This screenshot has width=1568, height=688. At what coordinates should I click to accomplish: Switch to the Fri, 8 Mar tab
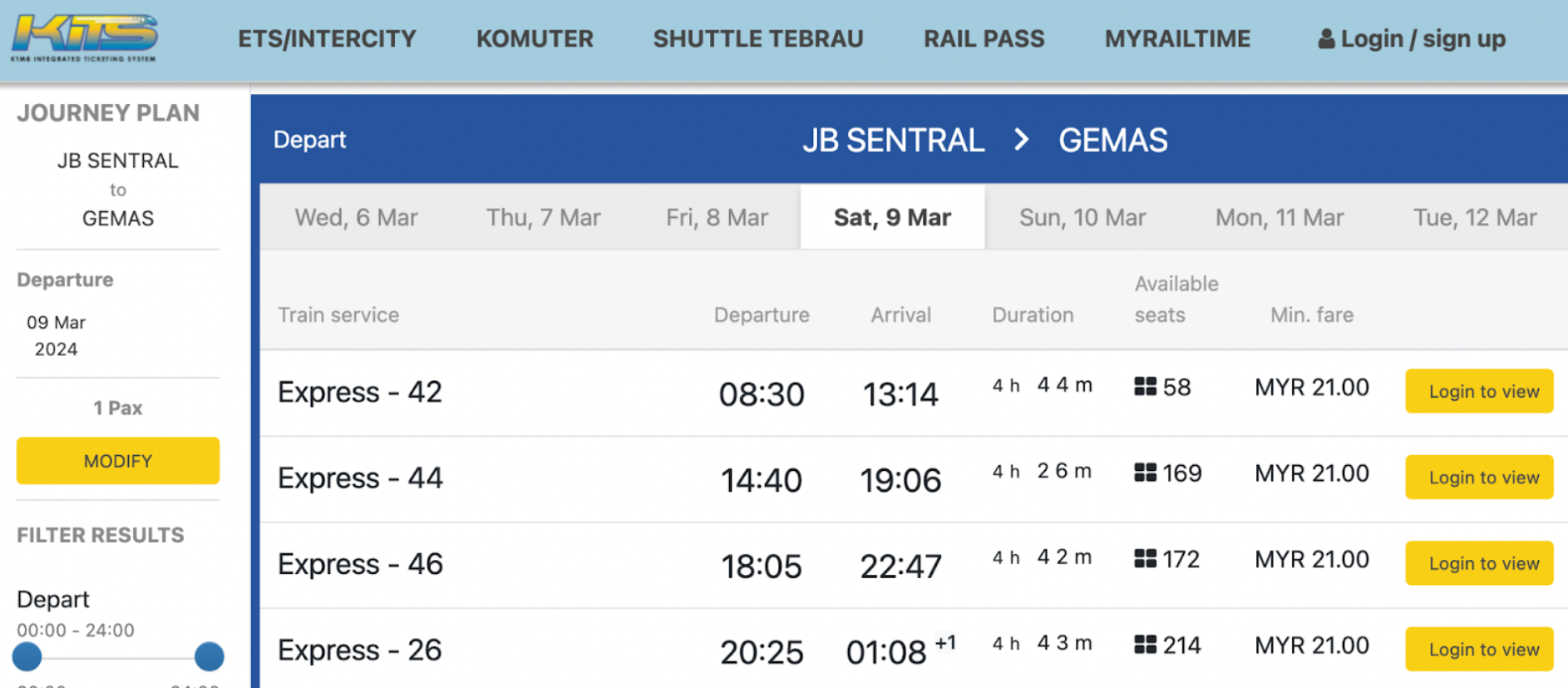717,218
